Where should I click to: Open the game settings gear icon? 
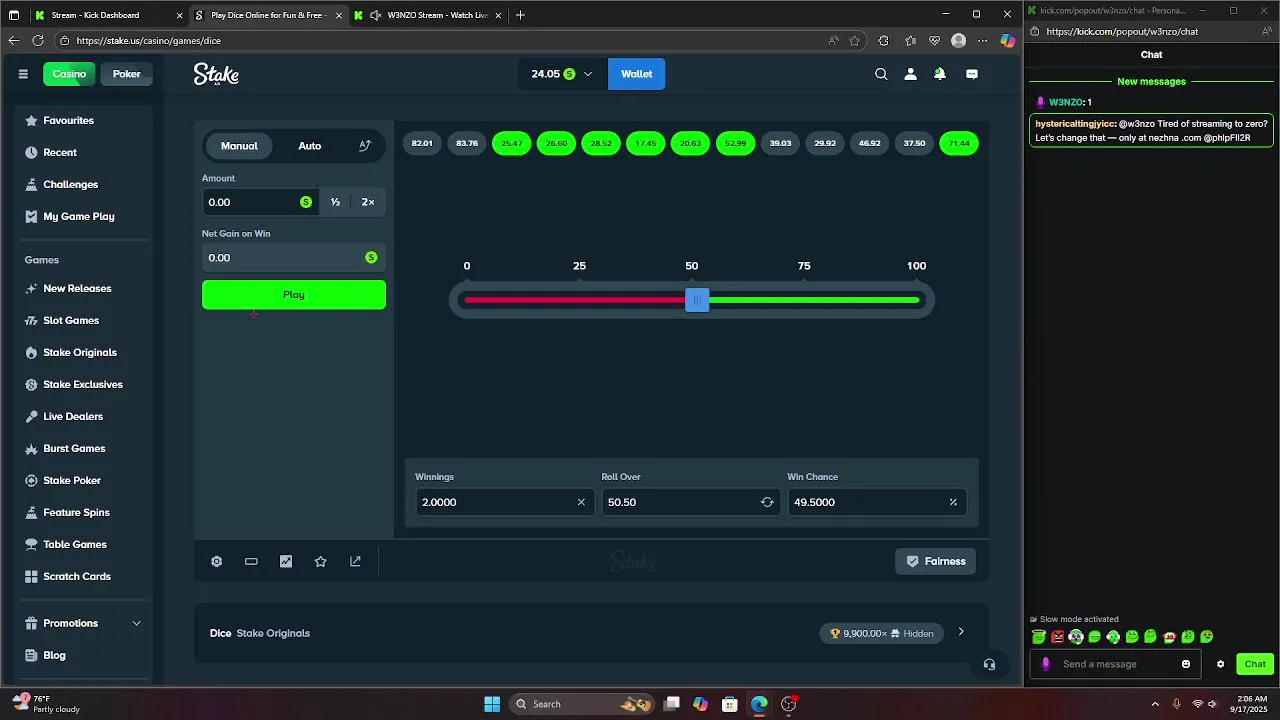[x=216, y=562]
